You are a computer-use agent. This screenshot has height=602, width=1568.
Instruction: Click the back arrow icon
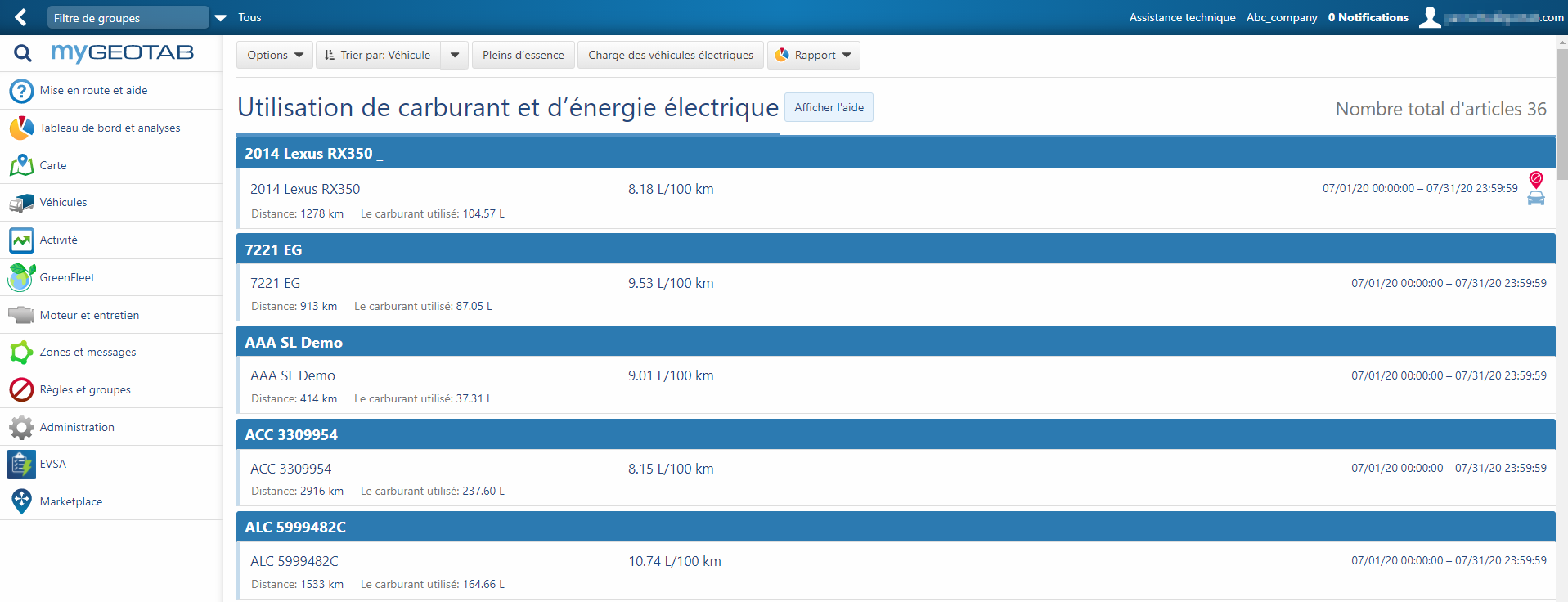coord(20,17)
